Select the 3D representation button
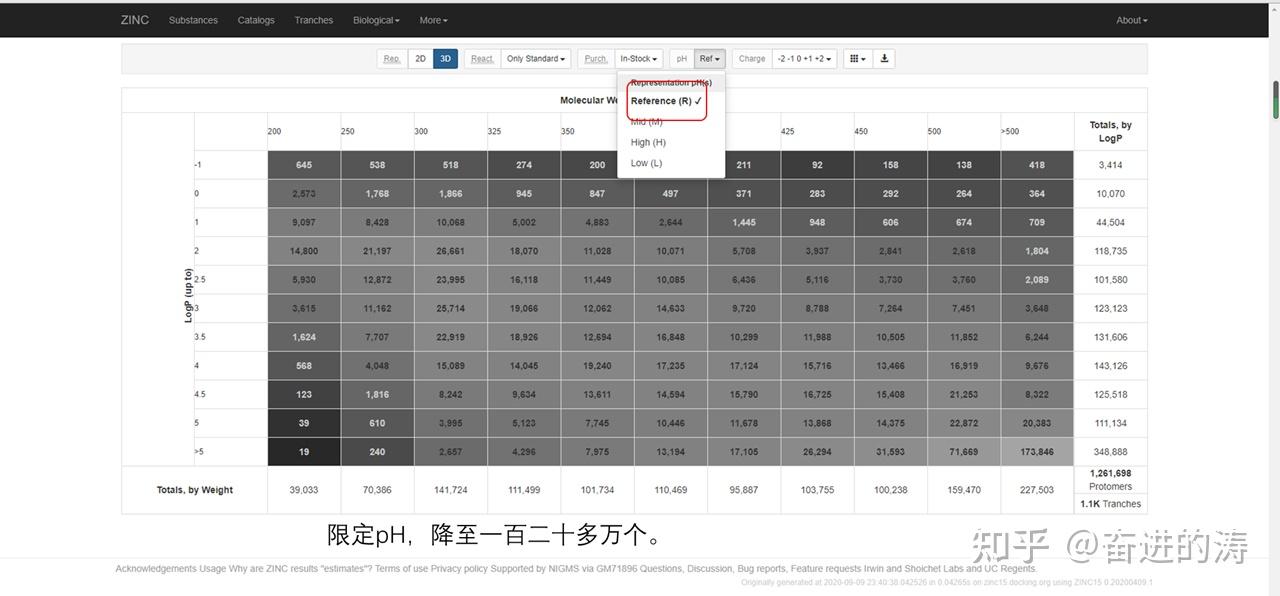This screenshot has width=1280, height=596. point(445,58)
